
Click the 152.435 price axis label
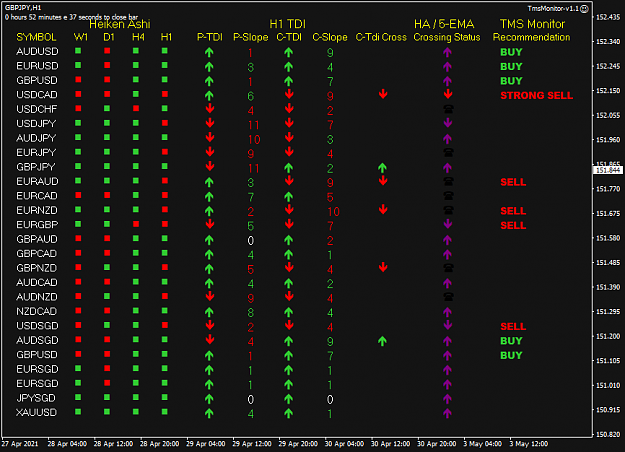pos(608,17)
